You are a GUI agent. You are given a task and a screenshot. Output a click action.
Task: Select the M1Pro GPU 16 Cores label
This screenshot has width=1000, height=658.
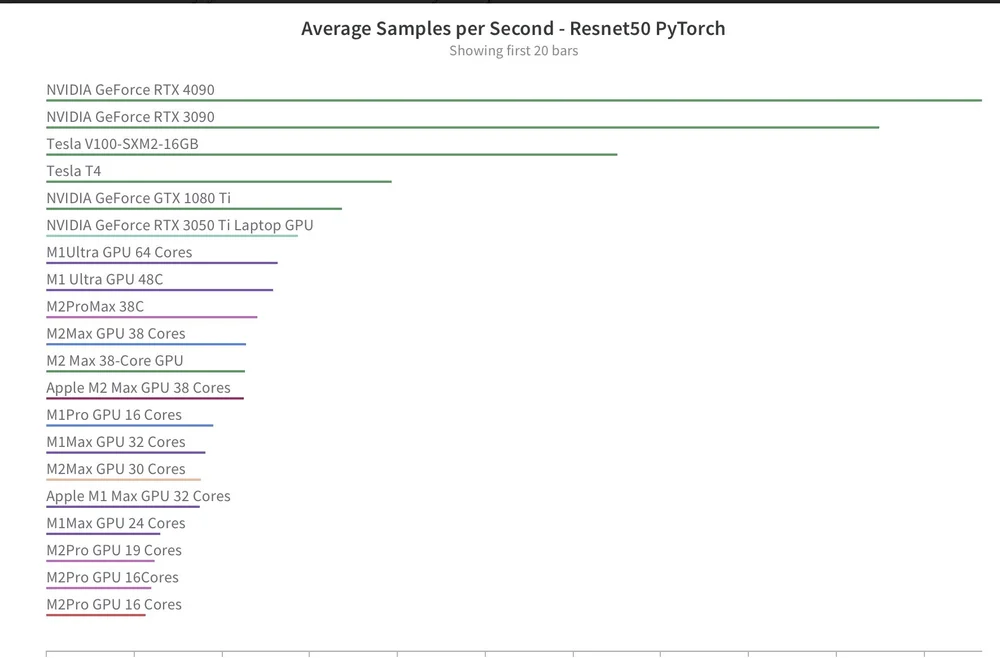114,415
